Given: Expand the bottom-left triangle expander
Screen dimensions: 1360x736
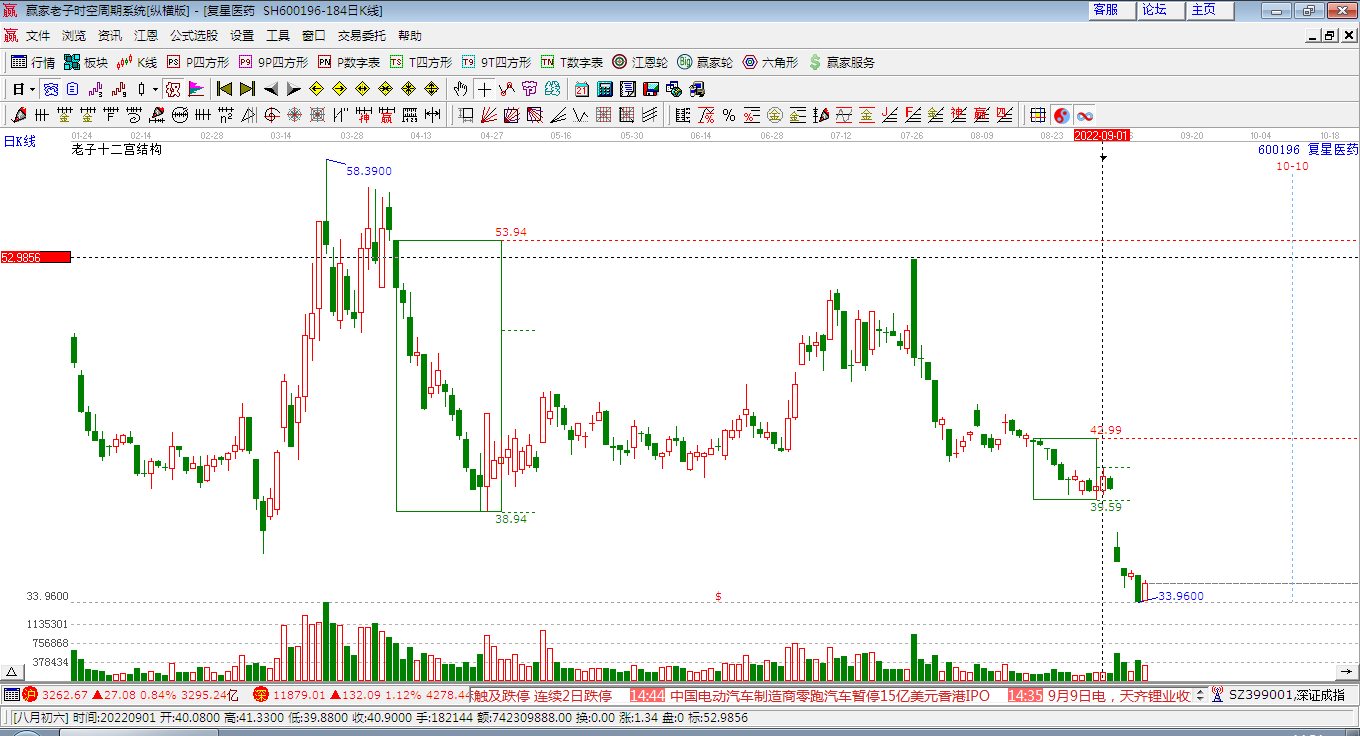Looking at the screenshot, I should click(x=12, y=672).
